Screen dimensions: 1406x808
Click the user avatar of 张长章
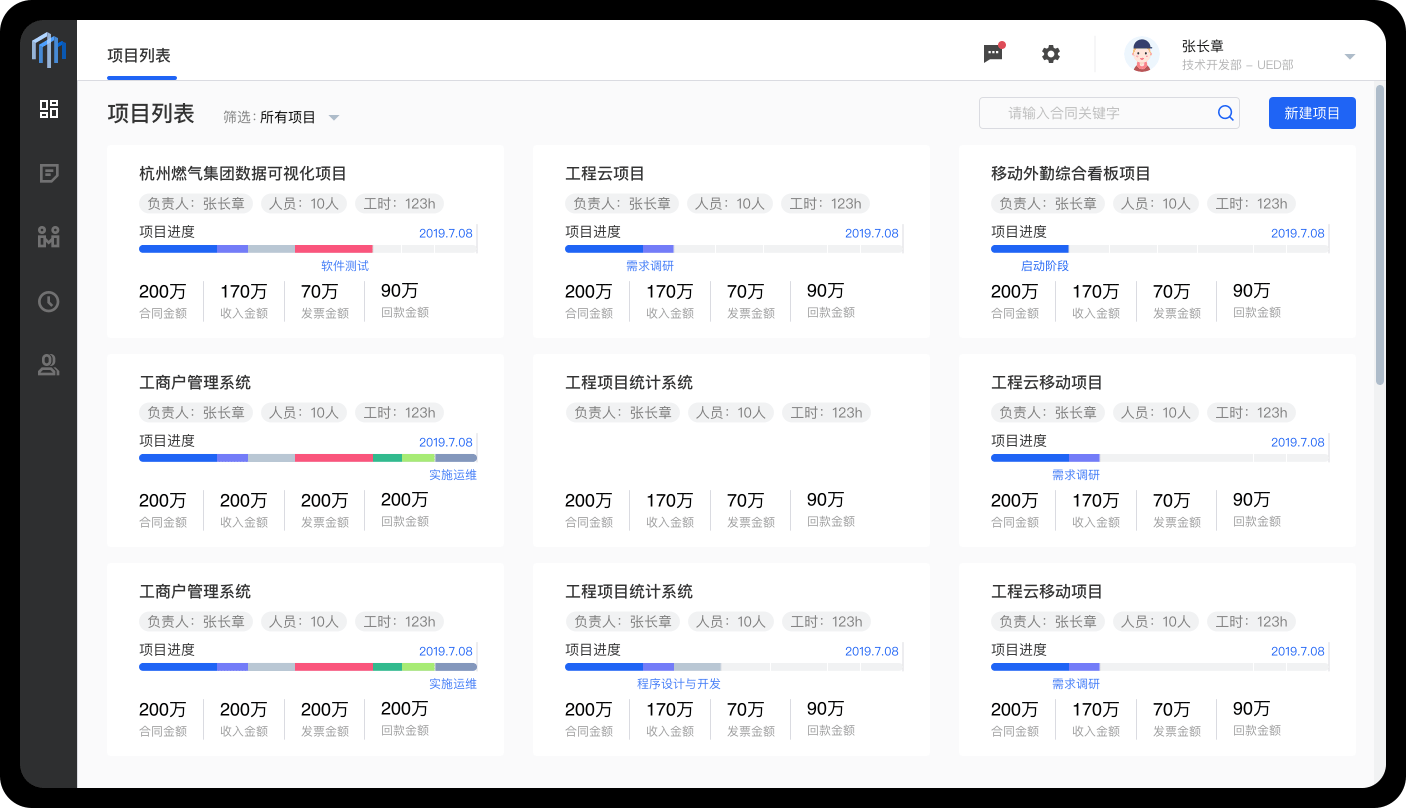point(1142,54)
